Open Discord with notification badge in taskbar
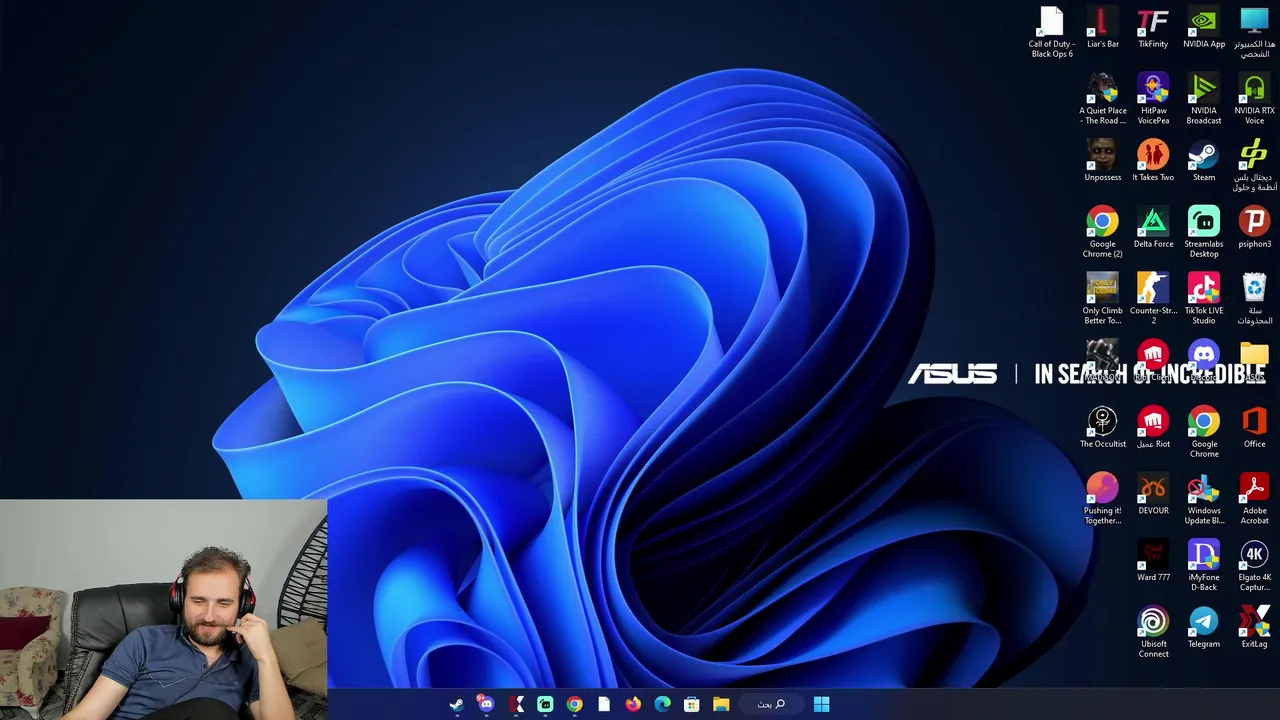 pyautogui.click(x=486, y=704)
